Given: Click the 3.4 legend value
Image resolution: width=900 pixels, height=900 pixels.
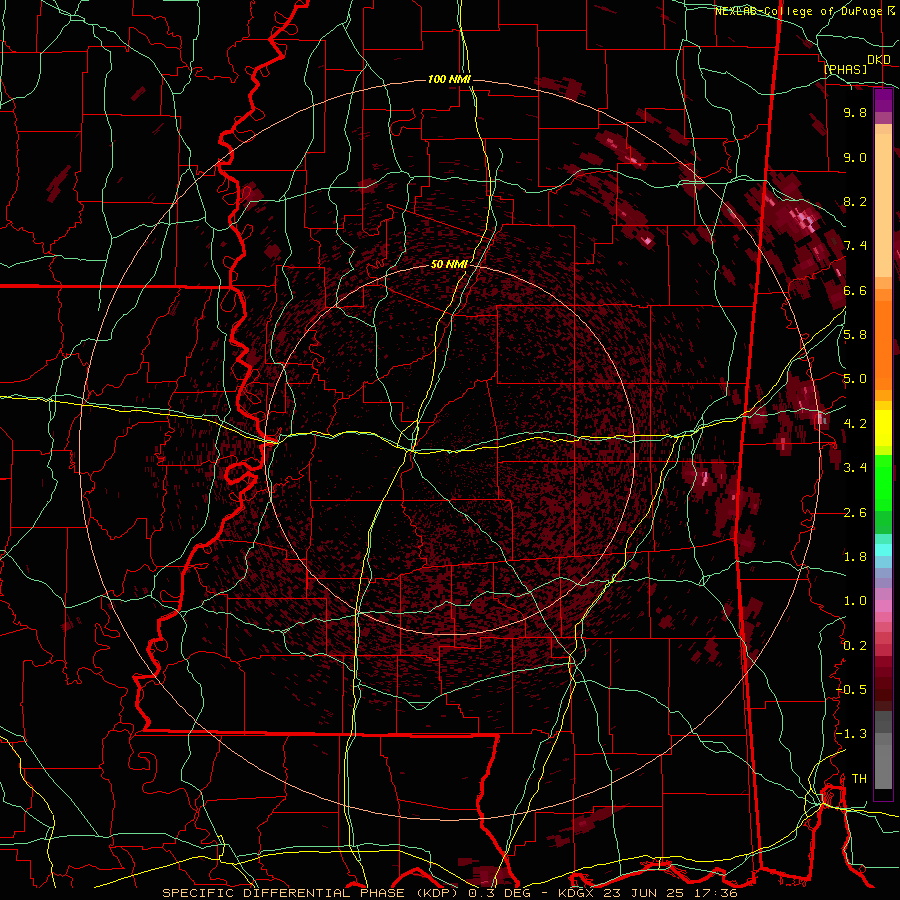Looking at the screenshot, I should tap(855, 468).
